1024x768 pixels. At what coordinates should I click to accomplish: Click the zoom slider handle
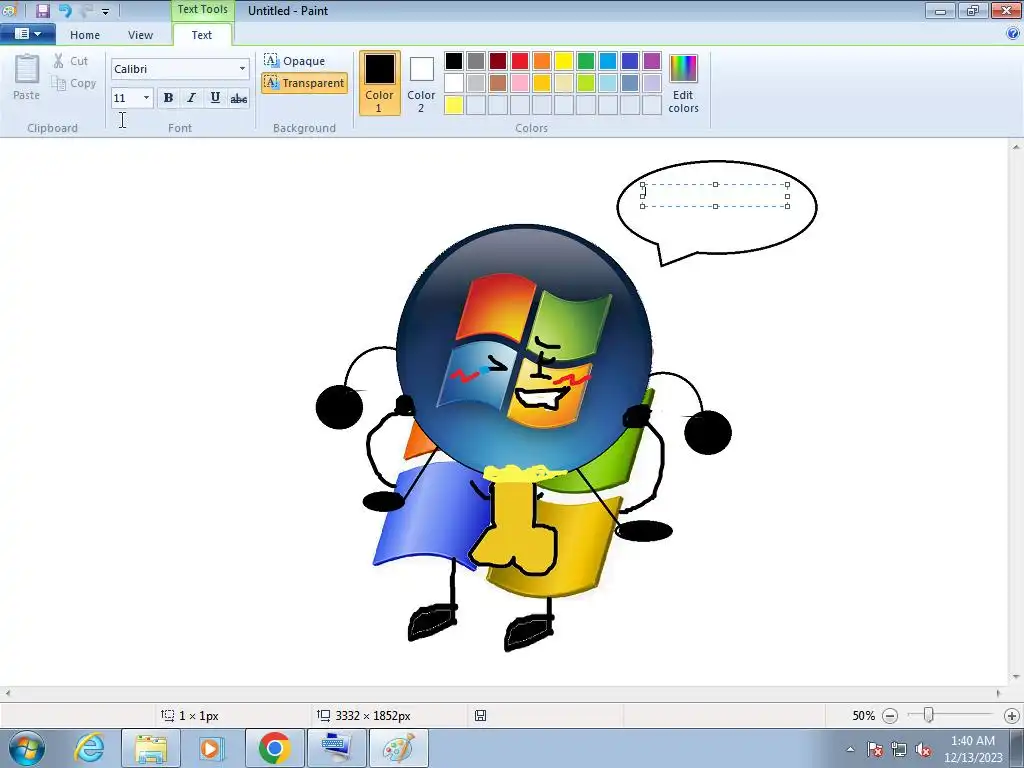pyautogui.click(x=928, y=715)
